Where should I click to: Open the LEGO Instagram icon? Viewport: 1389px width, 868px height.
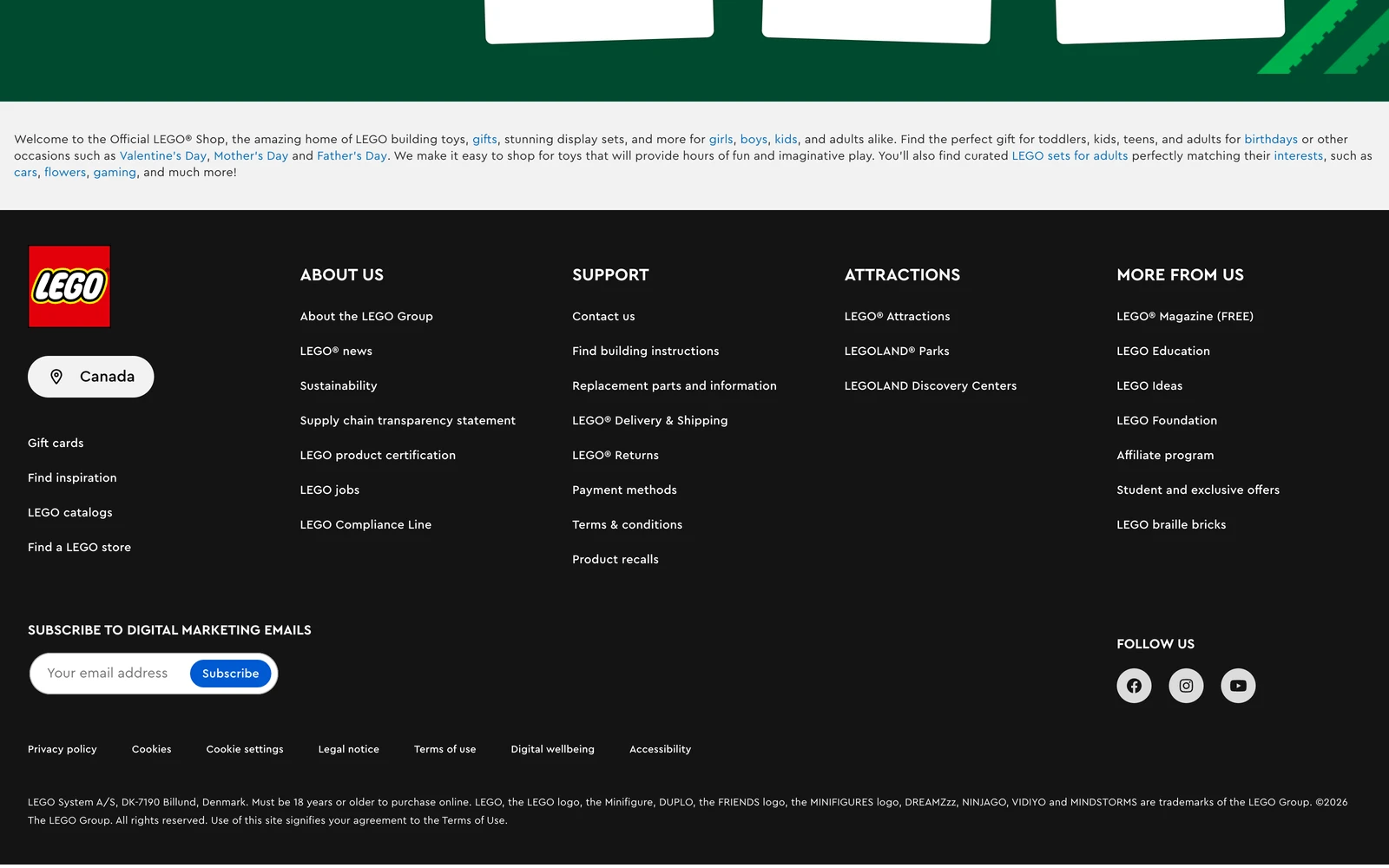click(x=1186, y=686)
